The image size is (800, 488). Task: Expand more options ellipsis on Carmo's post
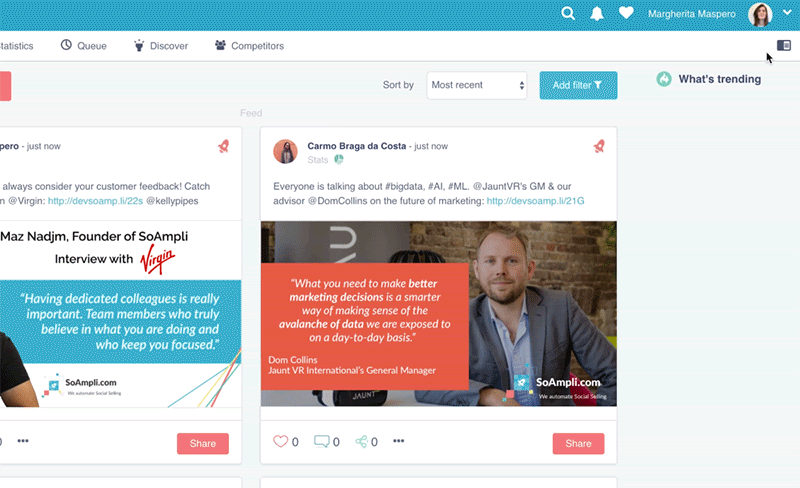(x=398, y=441)
